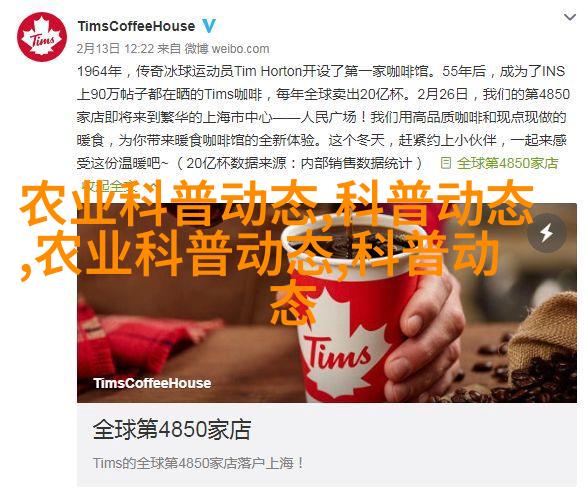Open the Tims maple leaf avatar

point(42,37)
